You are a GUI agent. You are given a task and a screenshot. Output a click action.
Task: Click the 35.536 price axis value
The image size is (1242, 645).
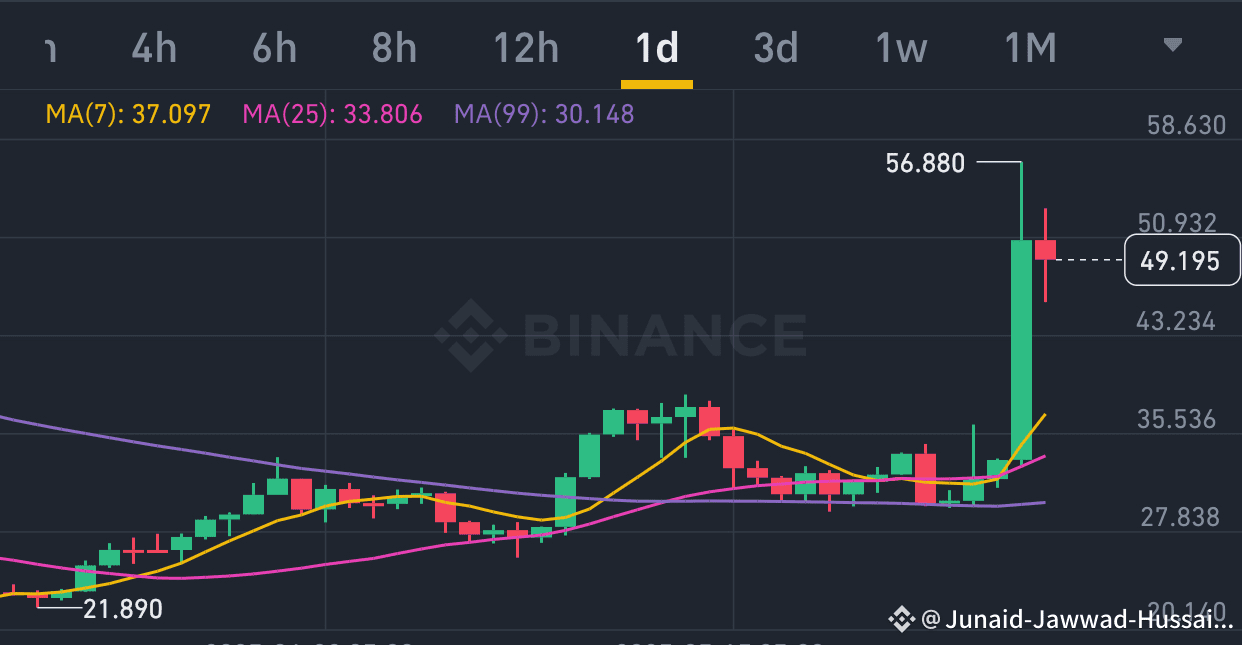click(1177, 418)
